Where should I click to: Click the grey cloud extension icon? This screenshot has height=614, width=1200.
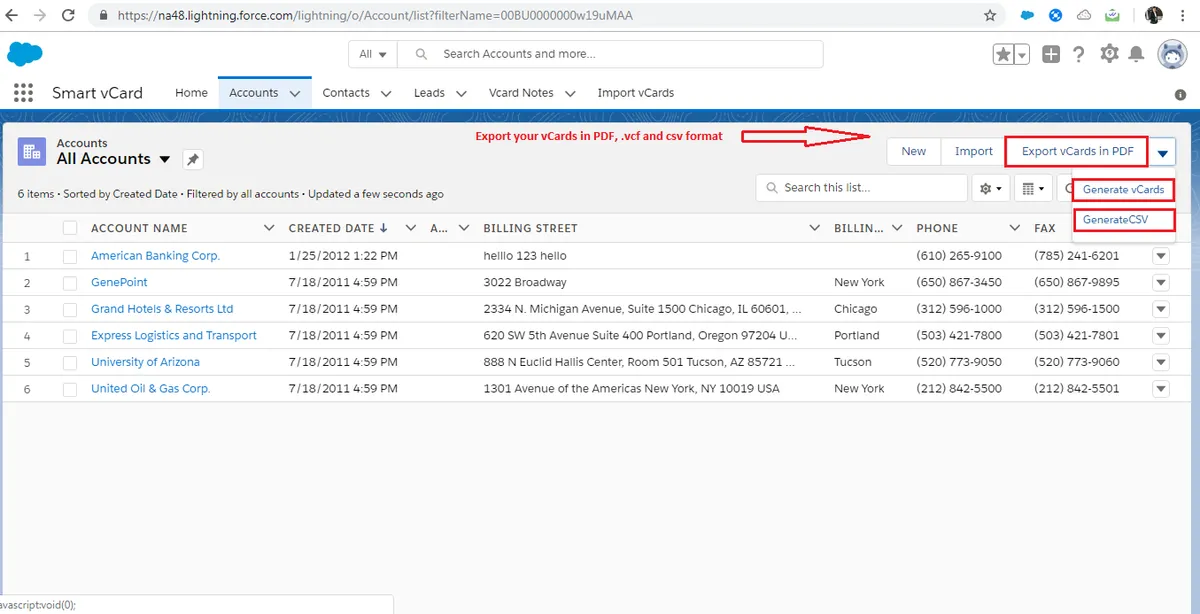(x=1084, y=16)
